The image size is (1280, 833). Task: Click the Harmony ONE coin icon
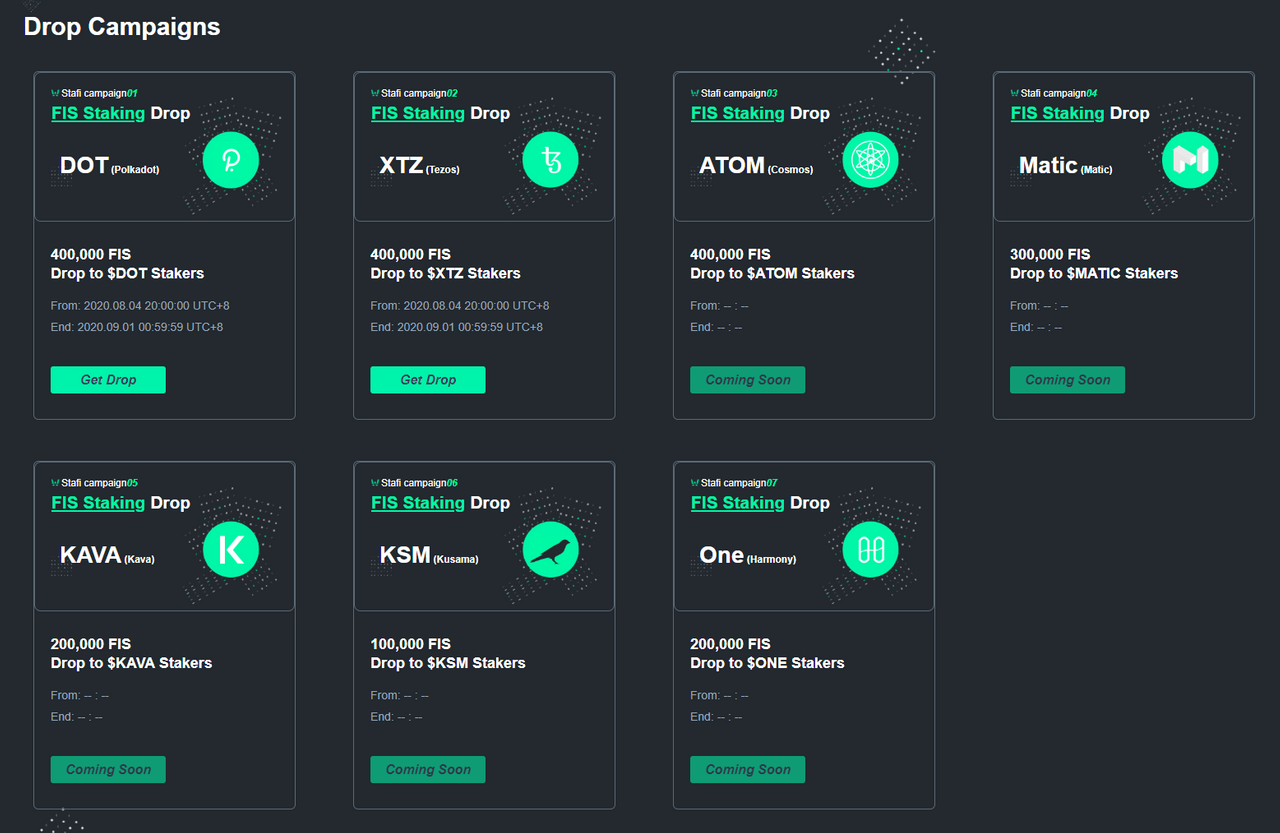point(871,549)
